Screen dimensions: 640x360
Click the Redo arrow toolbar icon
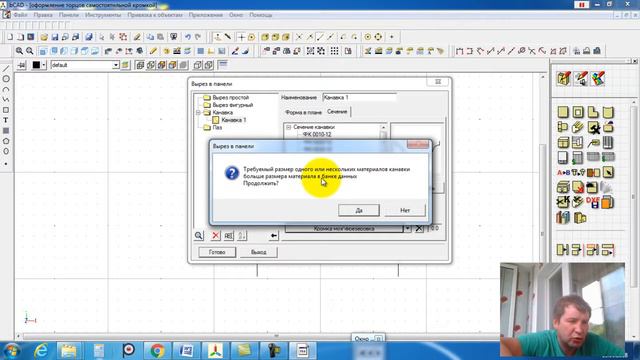[198, 37]
